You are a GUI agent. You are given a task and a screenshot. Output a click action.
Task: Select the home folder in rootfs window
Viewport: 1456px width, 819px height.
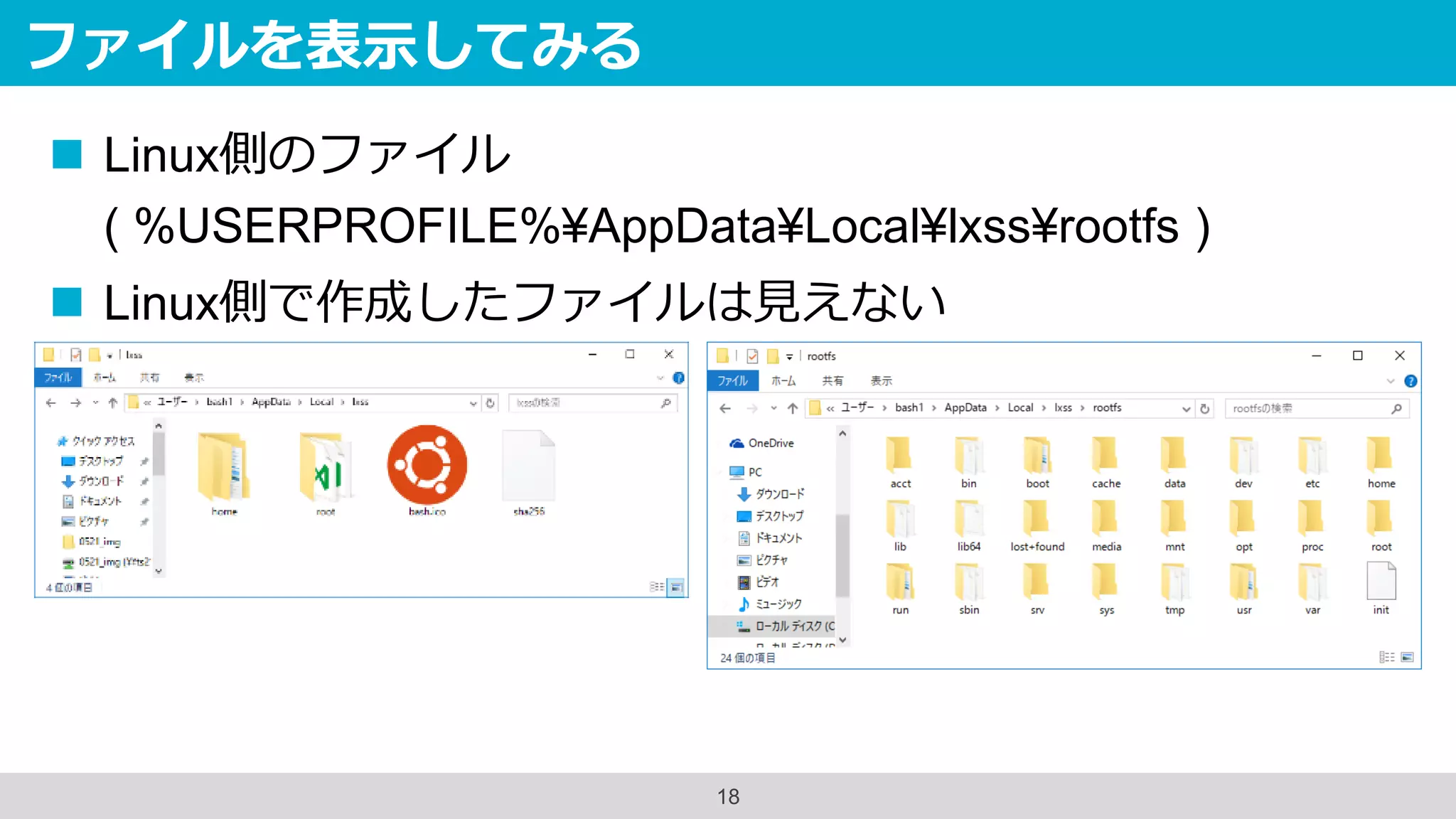(1381, 462)
